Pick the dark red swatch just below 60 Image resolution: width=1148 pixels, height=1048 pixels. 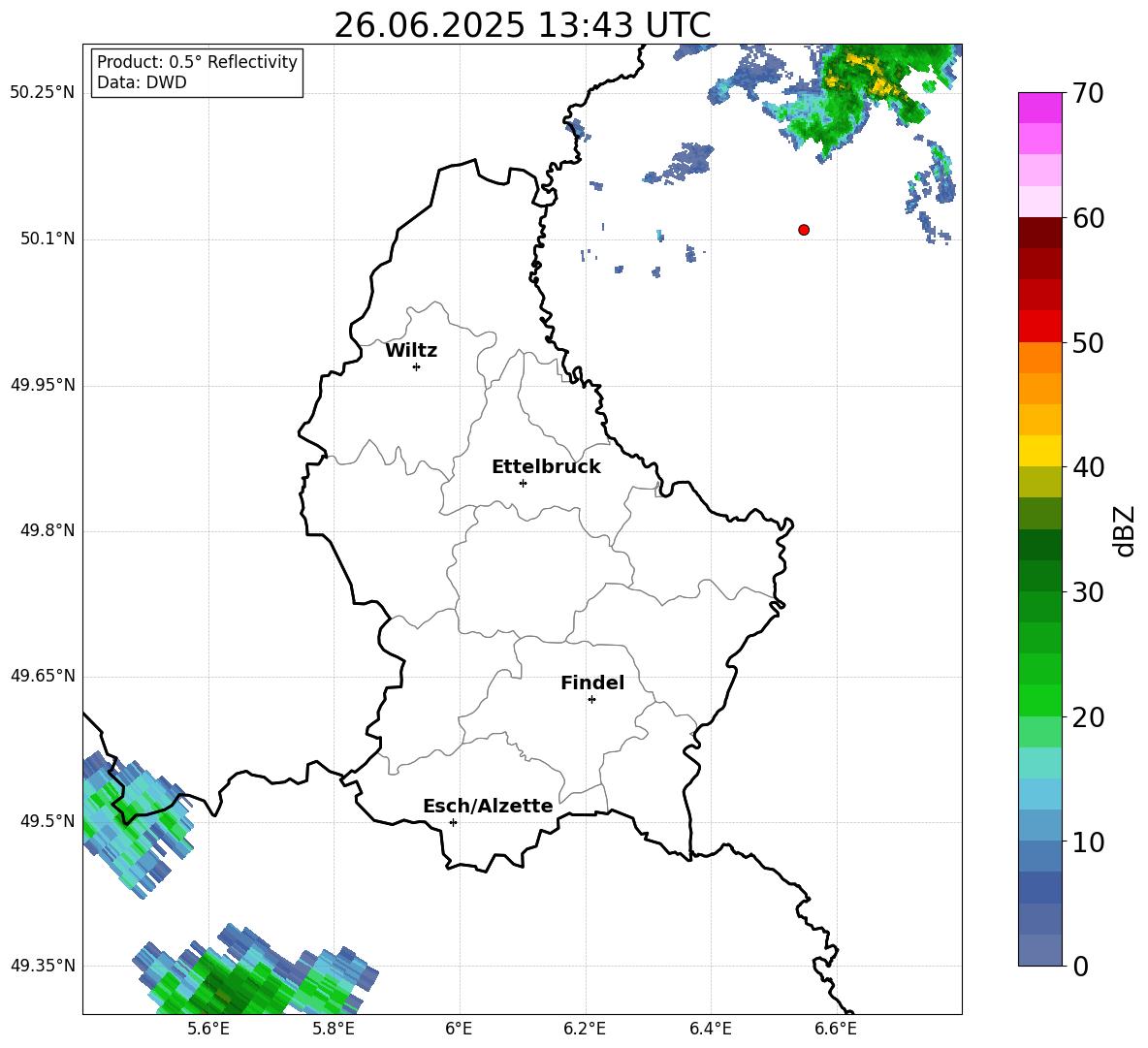pos(1039,233)
